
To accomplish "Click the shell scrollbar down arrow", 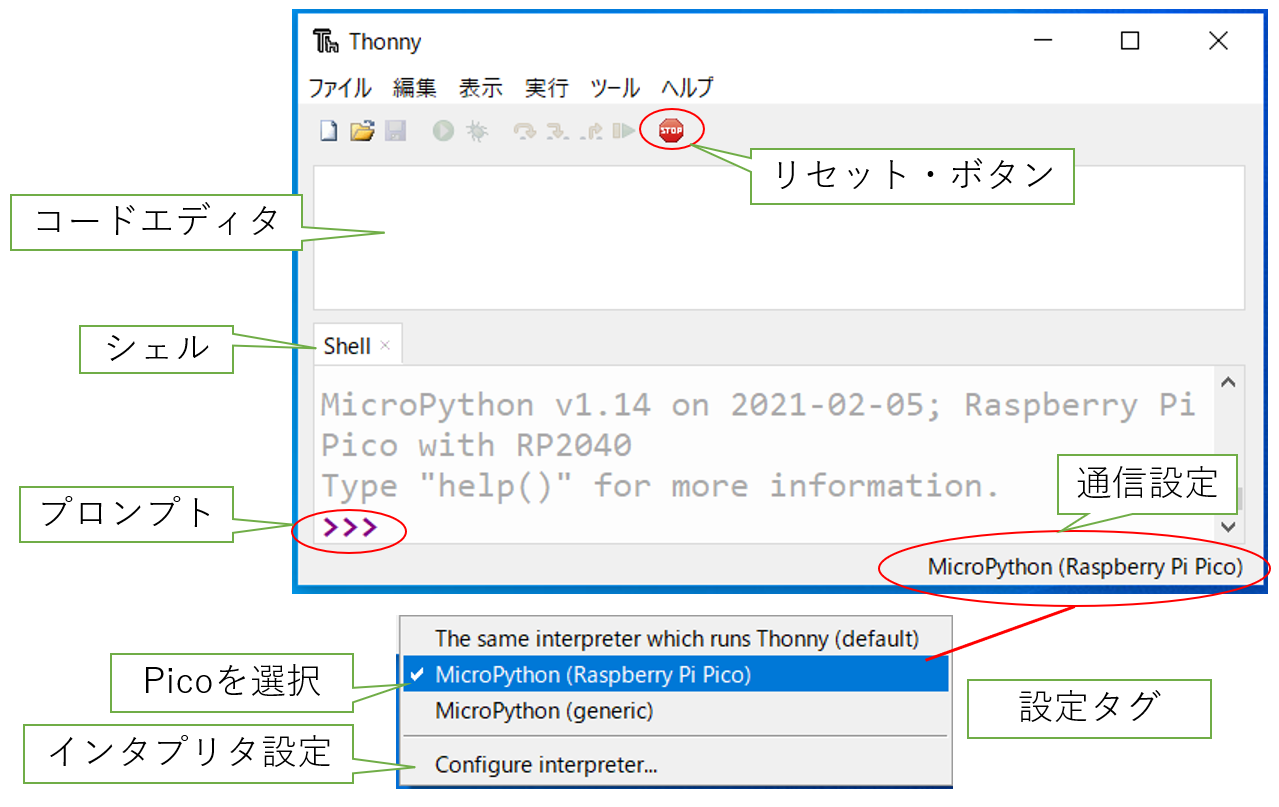I will [1229, 526].
